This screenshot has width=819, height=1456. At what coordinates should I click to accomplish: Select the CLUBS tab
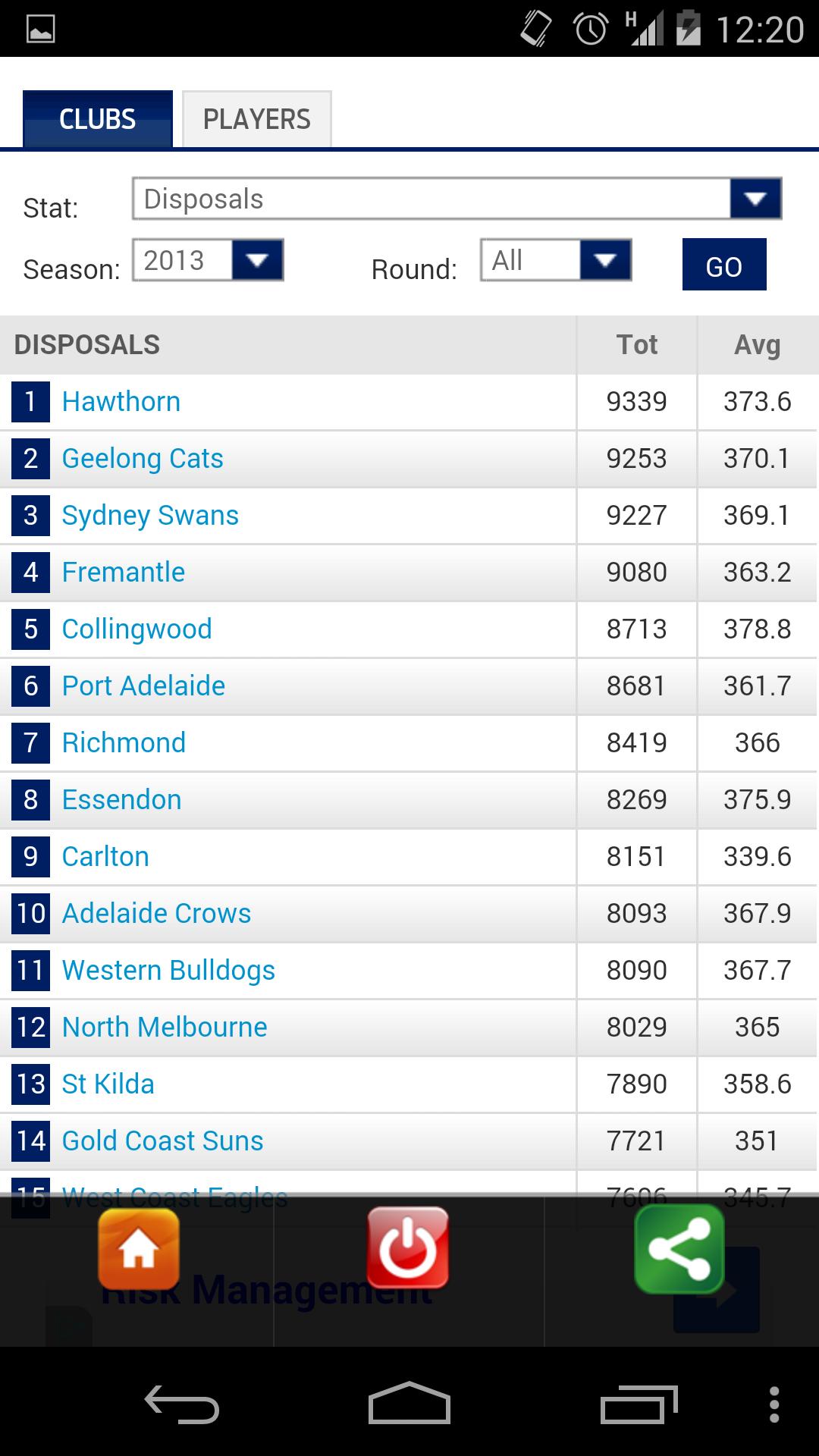[97, 118]
